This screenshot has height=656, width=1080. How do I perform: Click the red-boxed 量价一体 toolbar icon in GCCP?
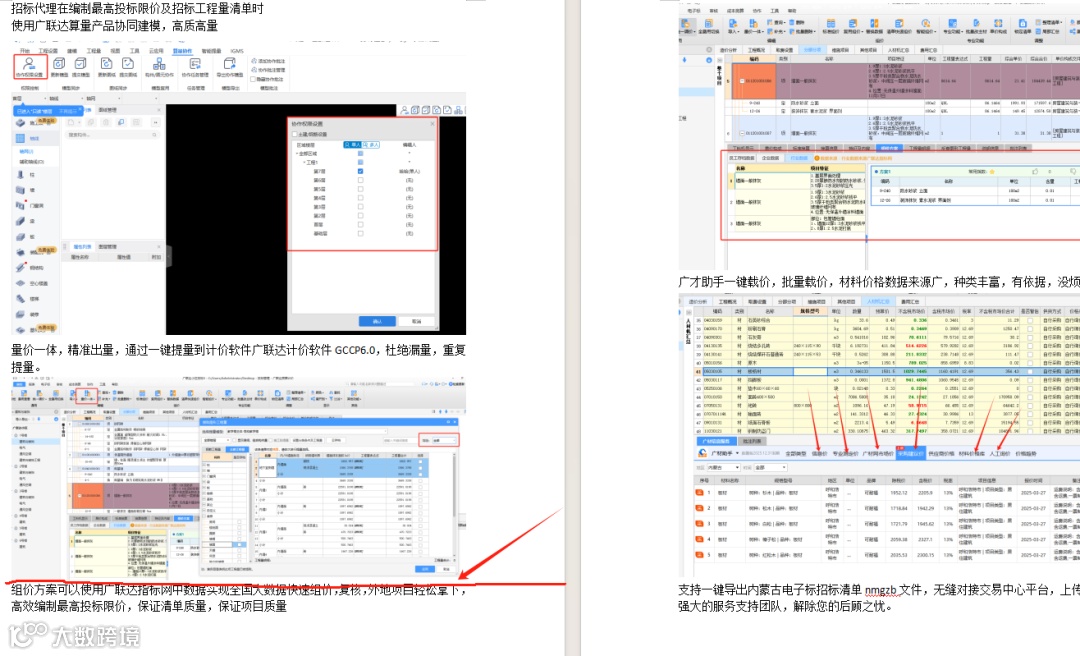click(87, 396)
